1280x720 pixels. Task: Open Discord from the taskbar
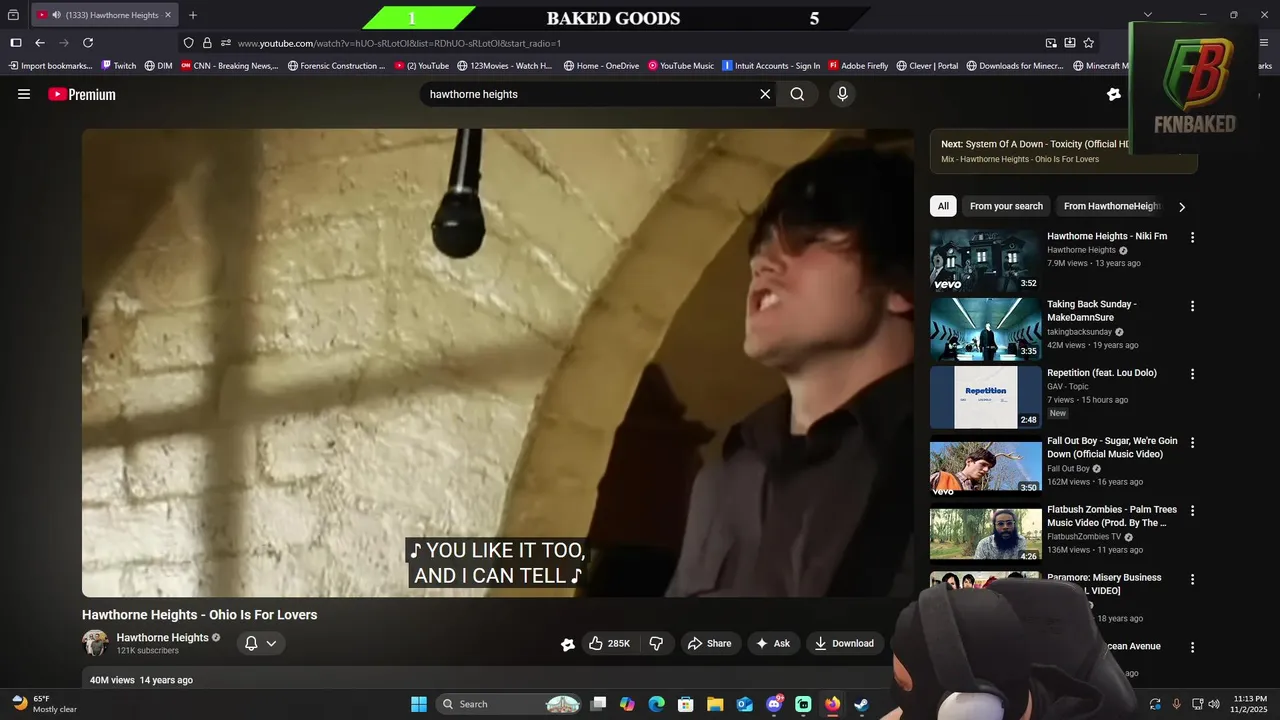tap(774, 704)
